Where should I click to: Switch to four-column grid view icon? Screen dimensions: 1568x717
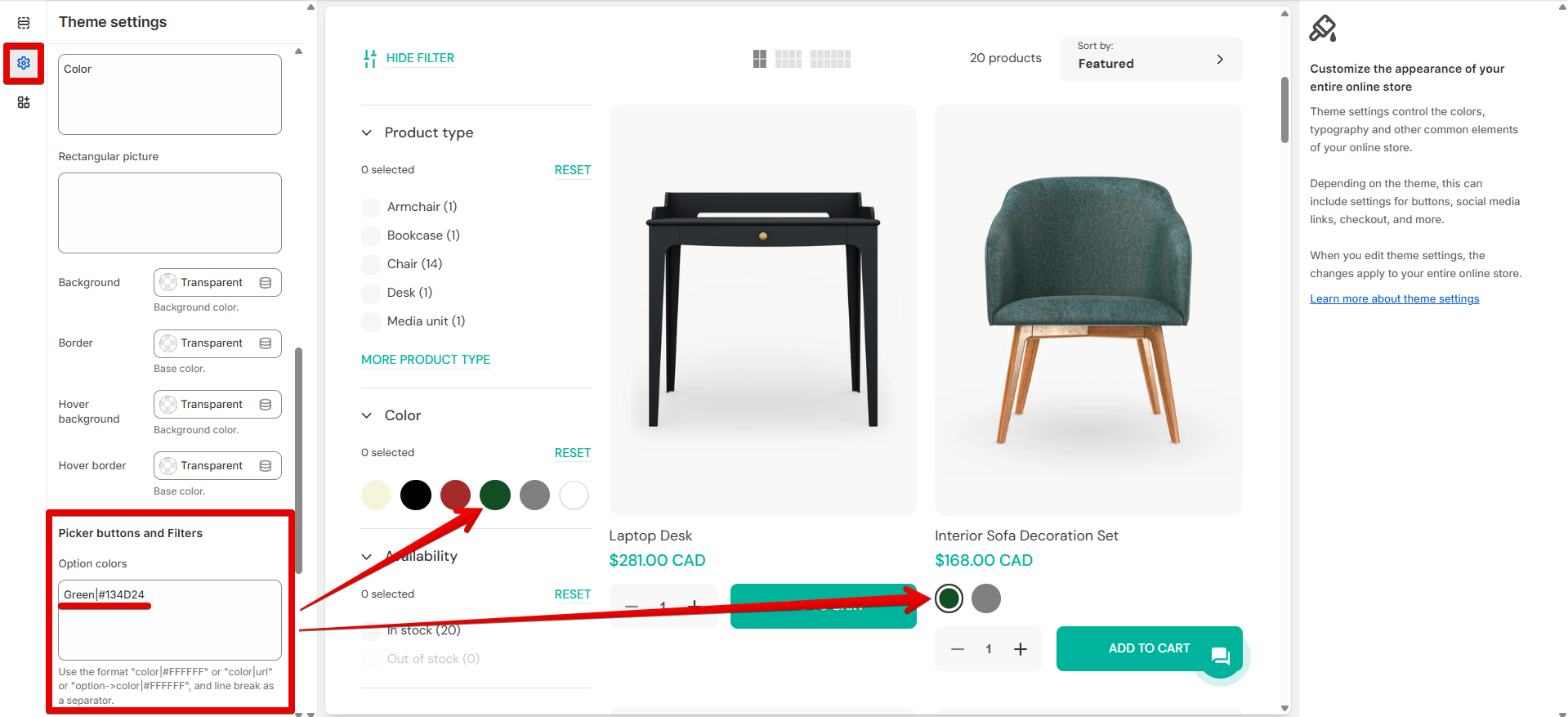pos(830,59)
